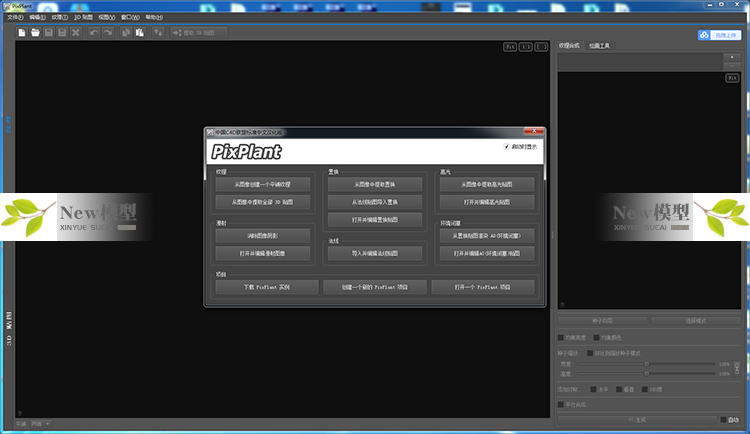Click the extract all 3D maps from image button
The image size is (750, 434).
click(x=263, y=202)
